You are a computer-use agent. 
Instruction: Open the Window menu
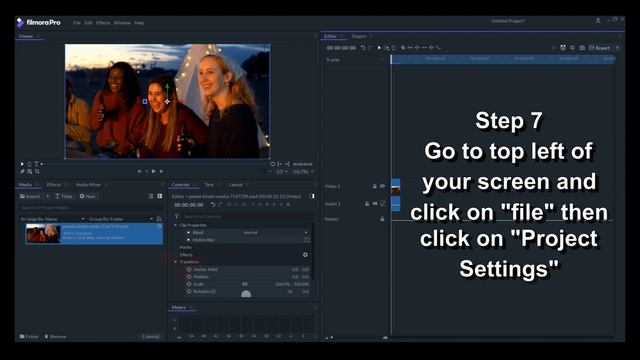(x=122, y=23)
